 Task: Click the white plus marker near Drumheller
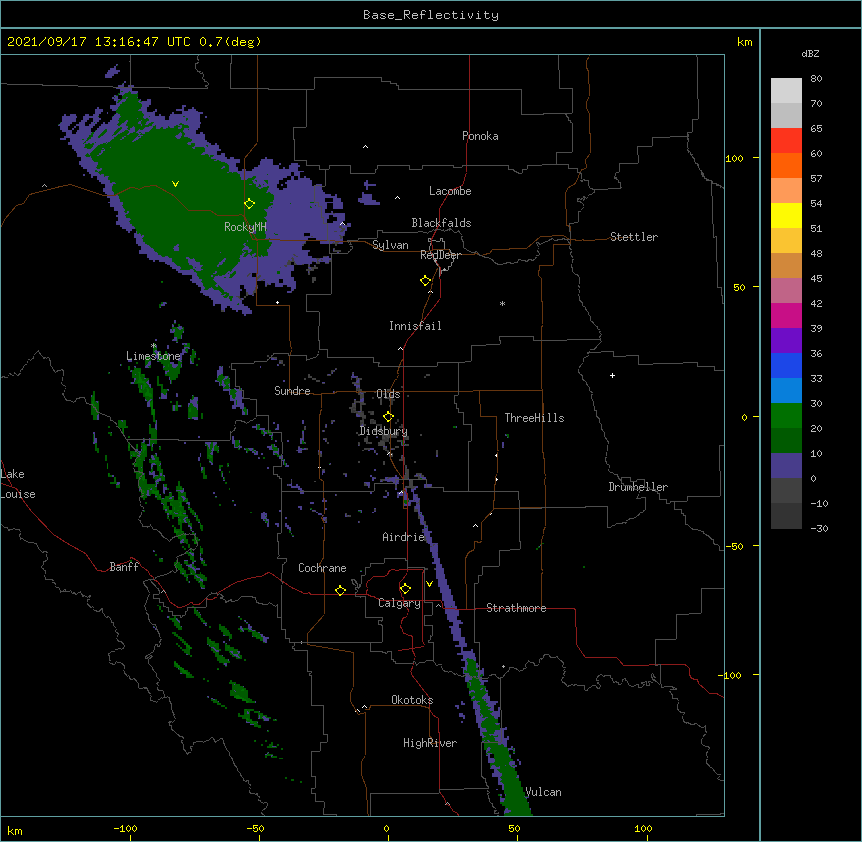click(x=612, y=375)
